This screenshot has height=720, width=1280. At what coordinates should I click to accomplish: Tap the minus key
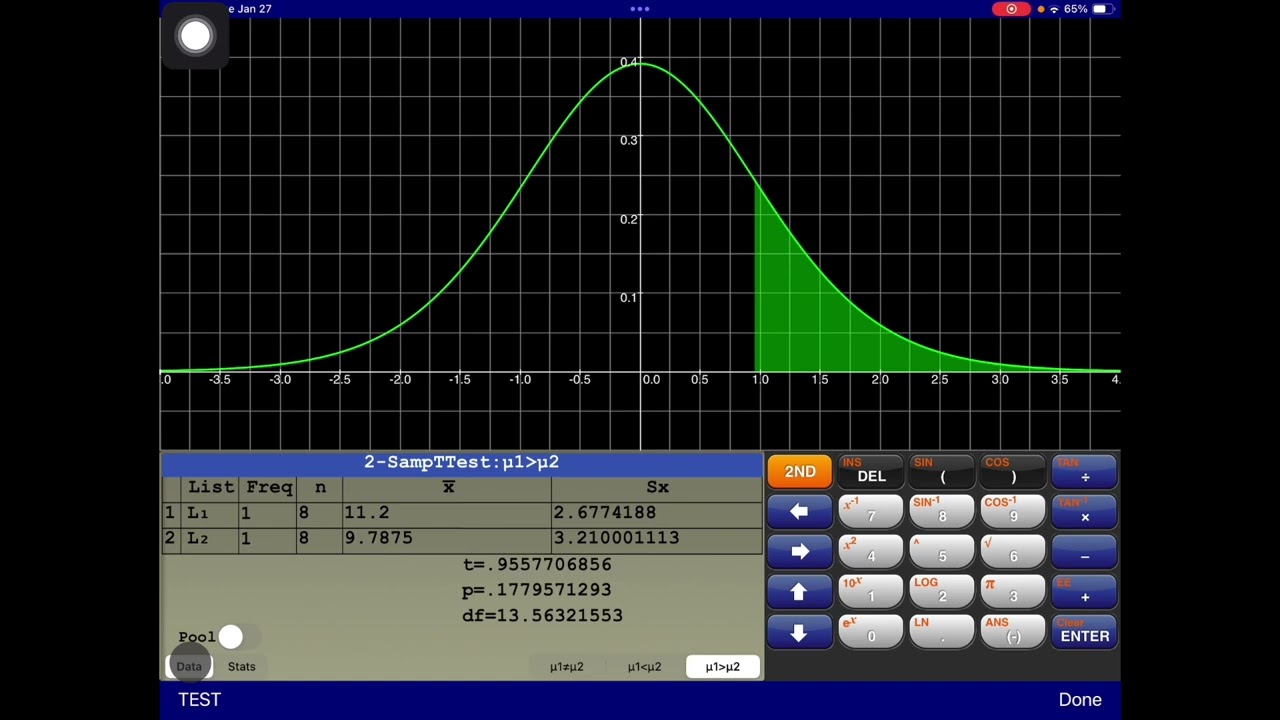tap(1084, 552)
